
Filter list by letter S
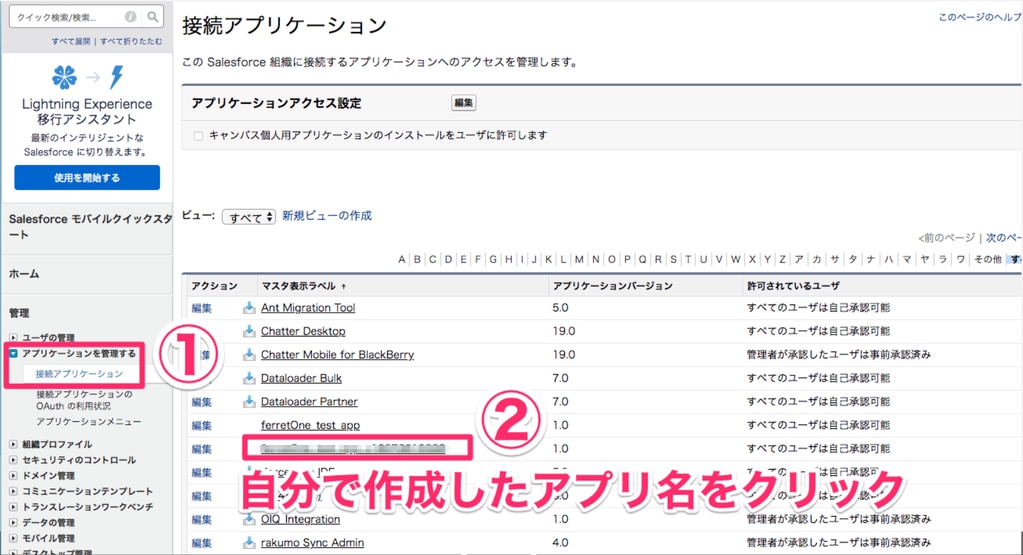673,260
